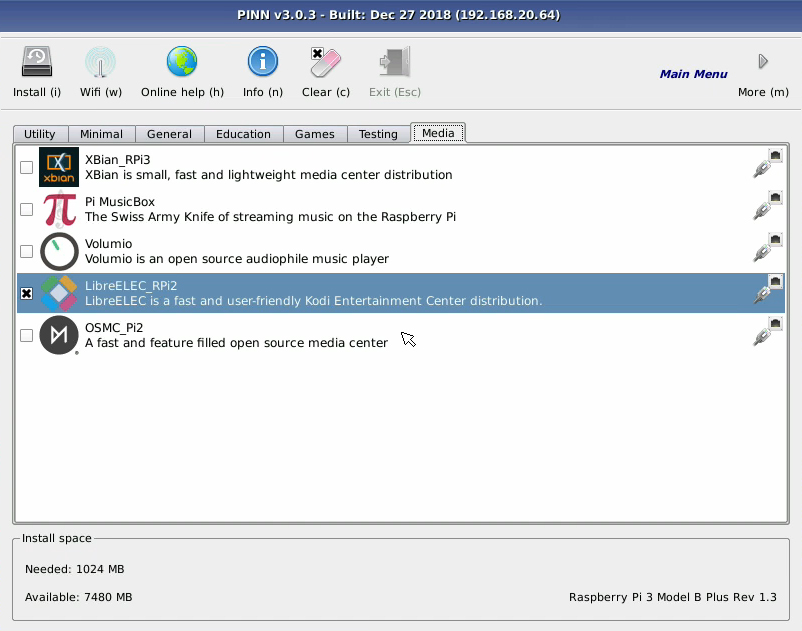Screen dimensions: 802x631
Task: Click the Info icon
Action: pyautogui.click(x=262, y=63)
